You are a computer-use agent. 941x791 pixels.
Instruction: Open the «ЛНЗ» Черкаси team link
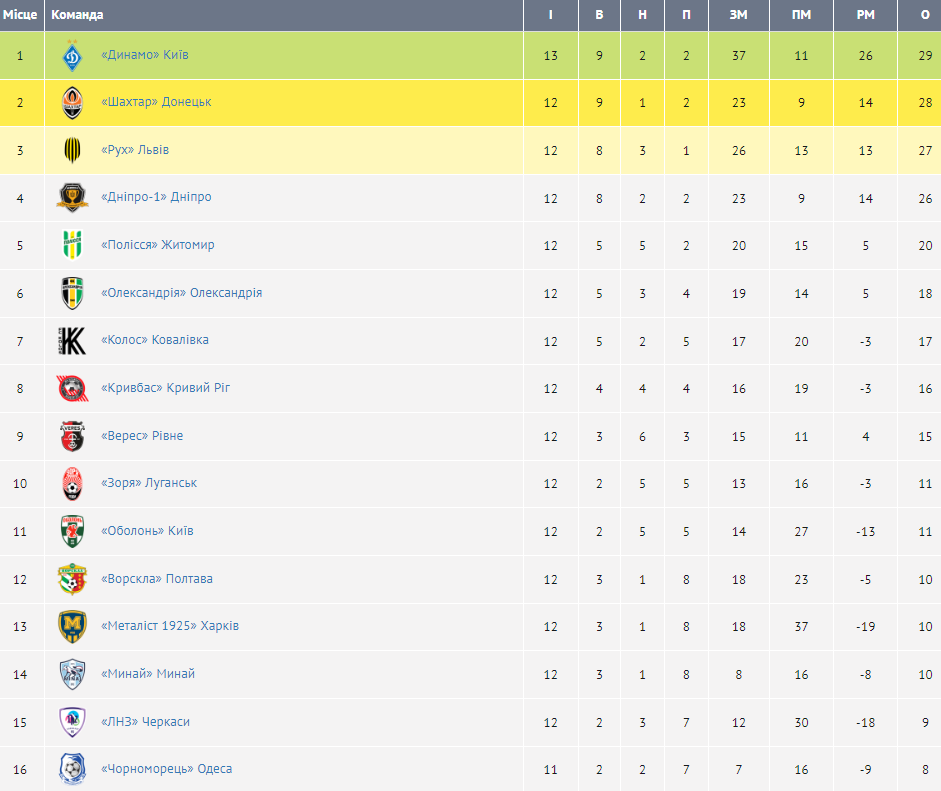[145, 722]
